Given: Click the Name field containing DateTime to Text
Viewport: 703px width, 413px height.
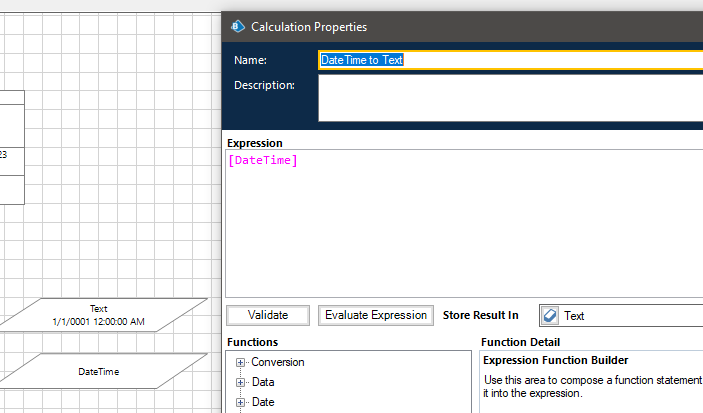Looking at the screenshot, I should (510, 60).
